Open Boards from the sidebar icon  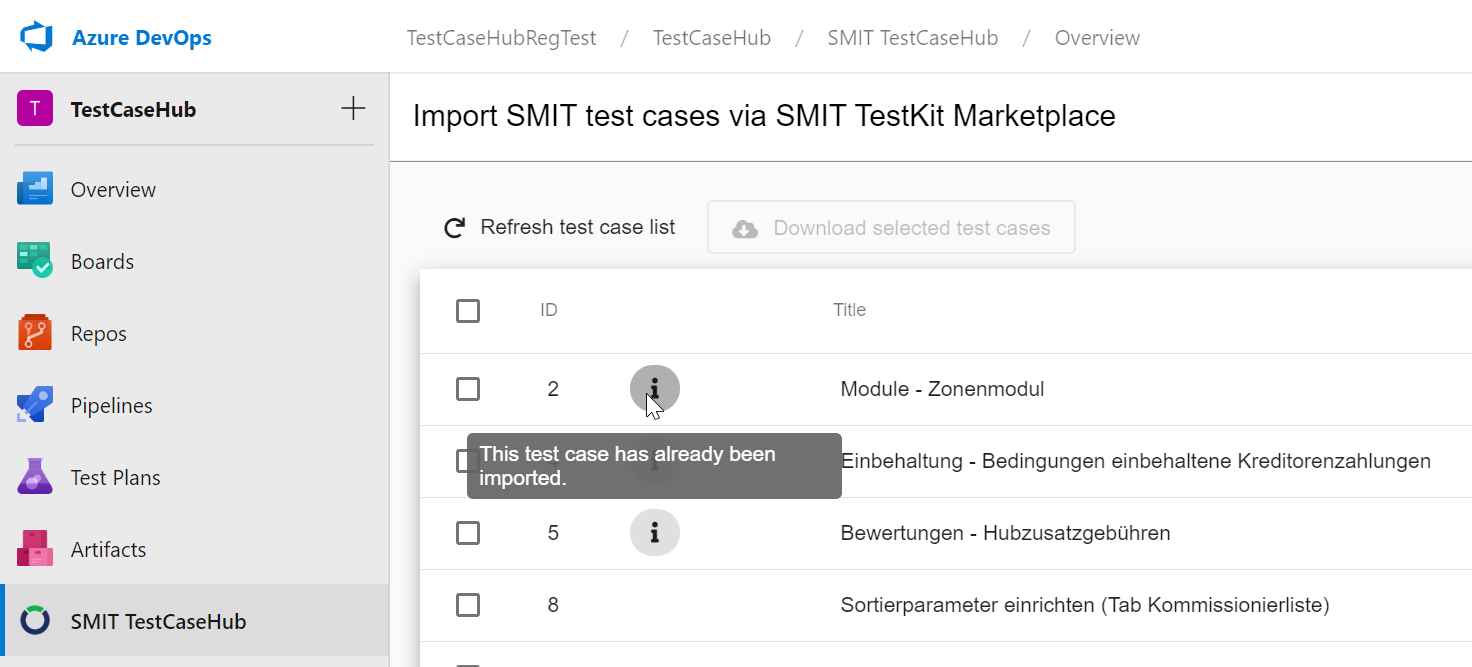coord(35,261)
